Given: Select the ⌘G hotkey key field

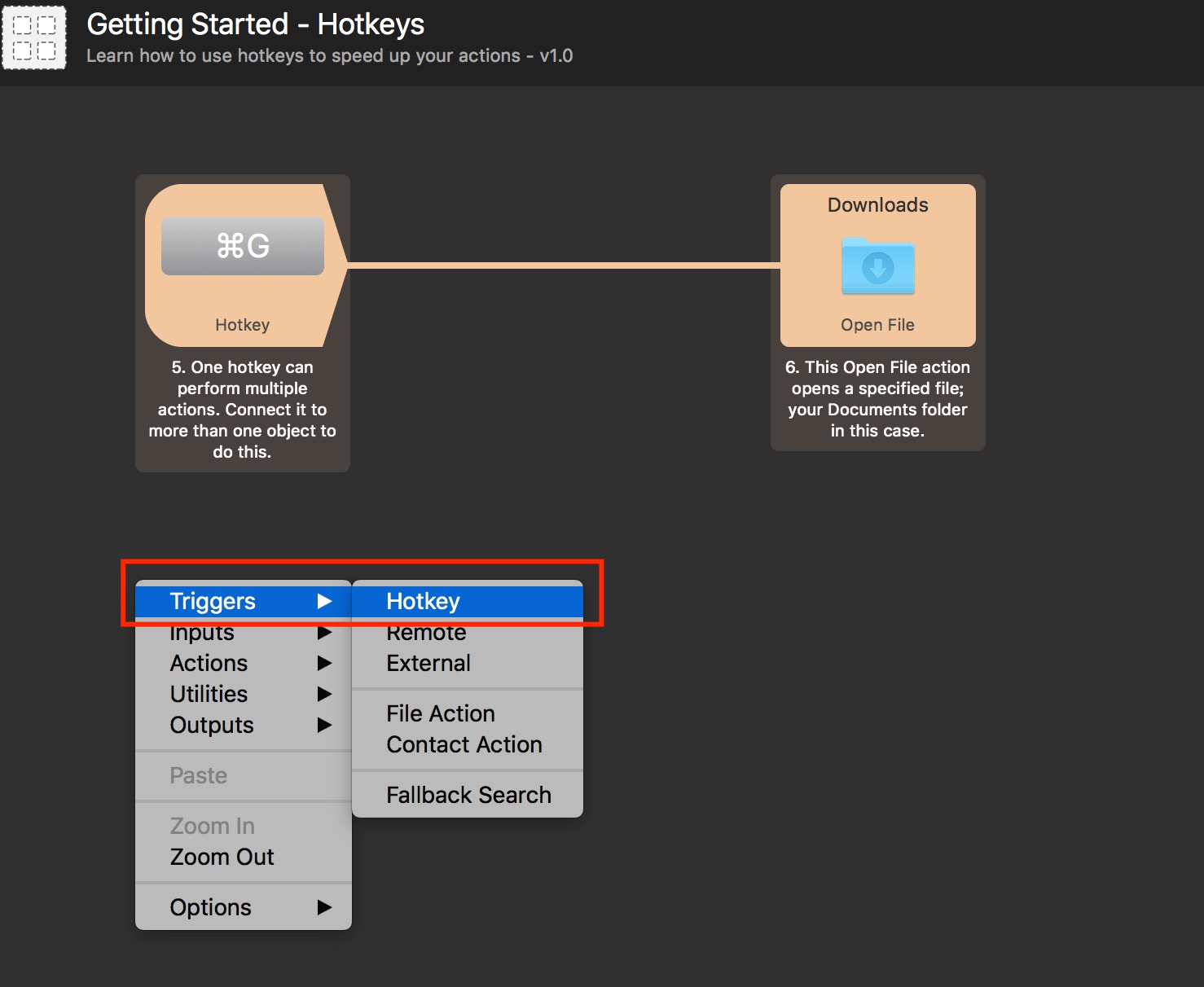Looking at the screenshot, I should tap(242, 246).
